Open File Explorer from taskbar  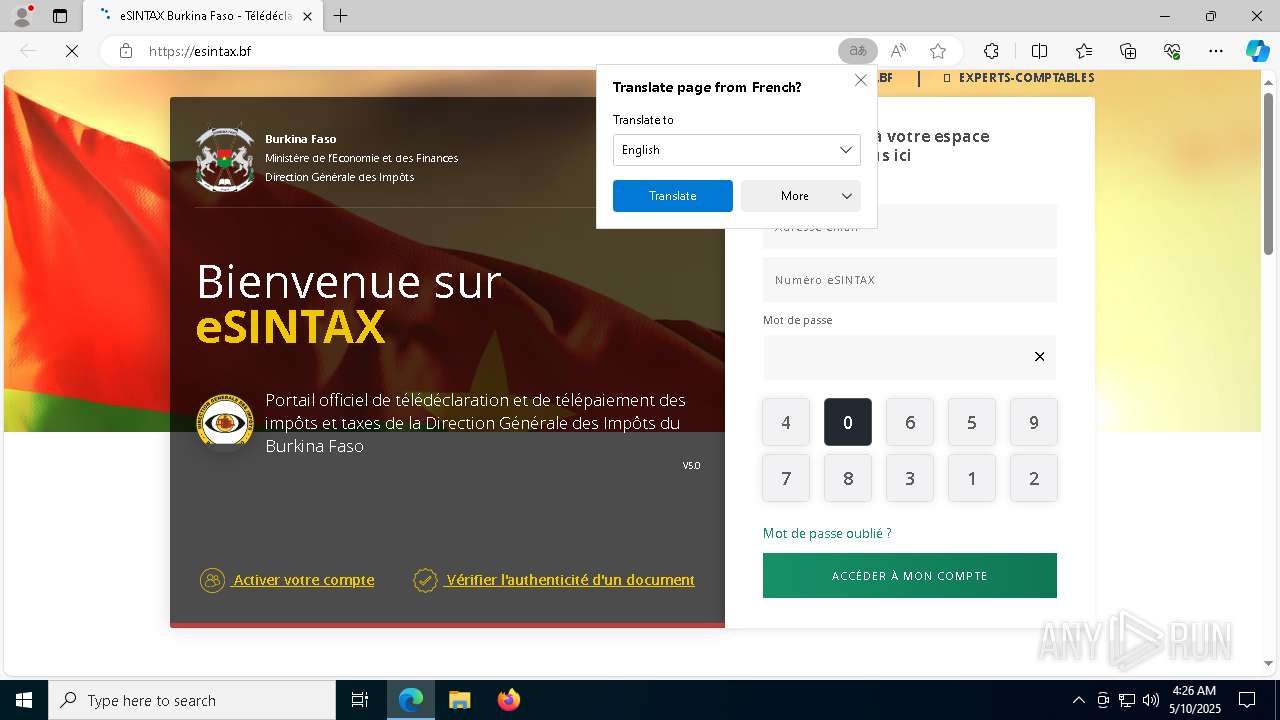click(460, 700)
